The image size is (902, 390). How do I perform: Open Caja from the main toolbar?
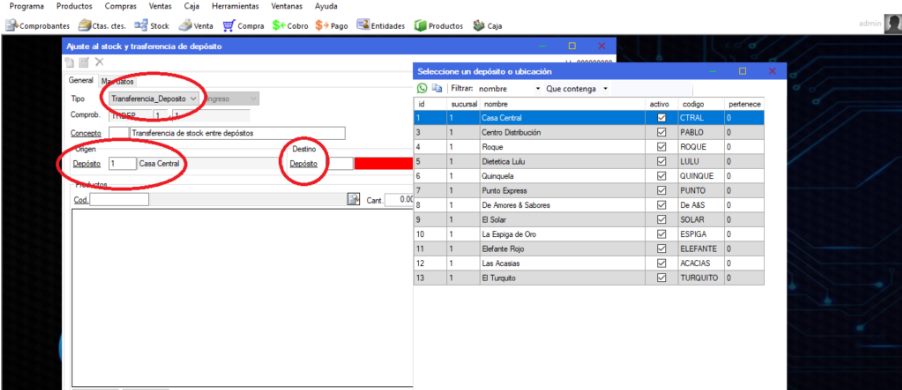click(x=488, y=26)
